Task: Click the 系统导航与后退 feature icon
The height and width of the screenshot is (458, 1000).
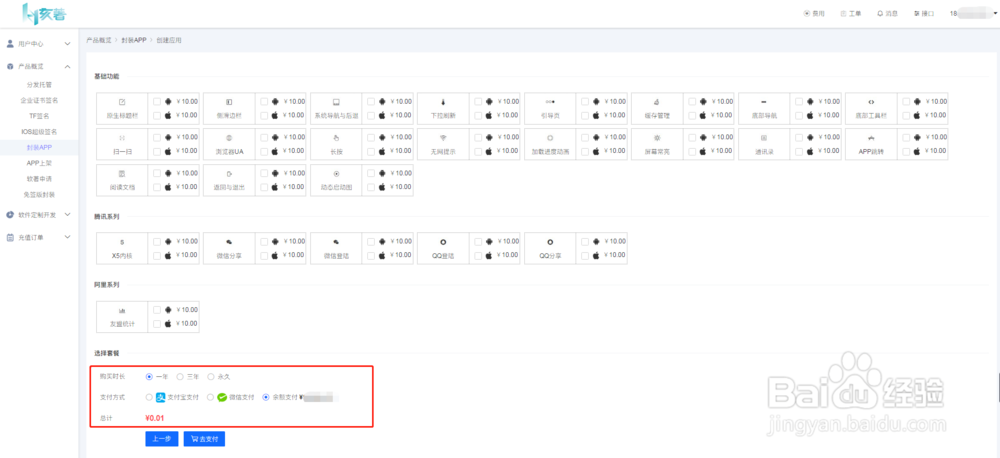Action: [x=336, y=102]
